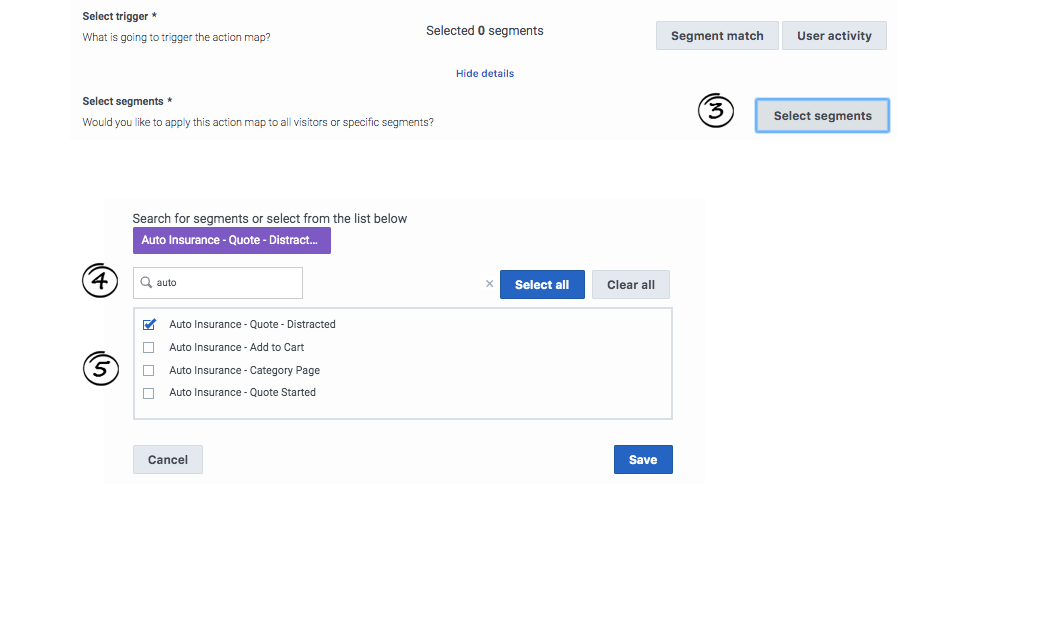Click the Selected 0 segments text
This screenshot has width=1053, height=624.
[485, 31]
